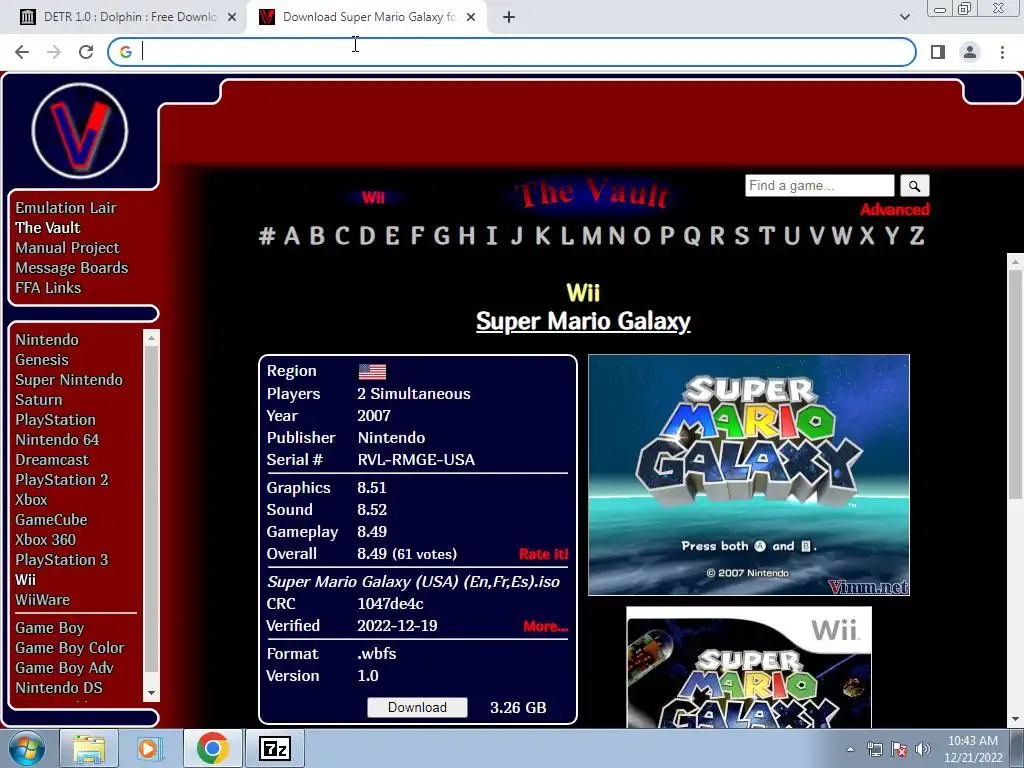Open the Advanced search link
The image size is (1024, 768).
[x=894, y=210]
